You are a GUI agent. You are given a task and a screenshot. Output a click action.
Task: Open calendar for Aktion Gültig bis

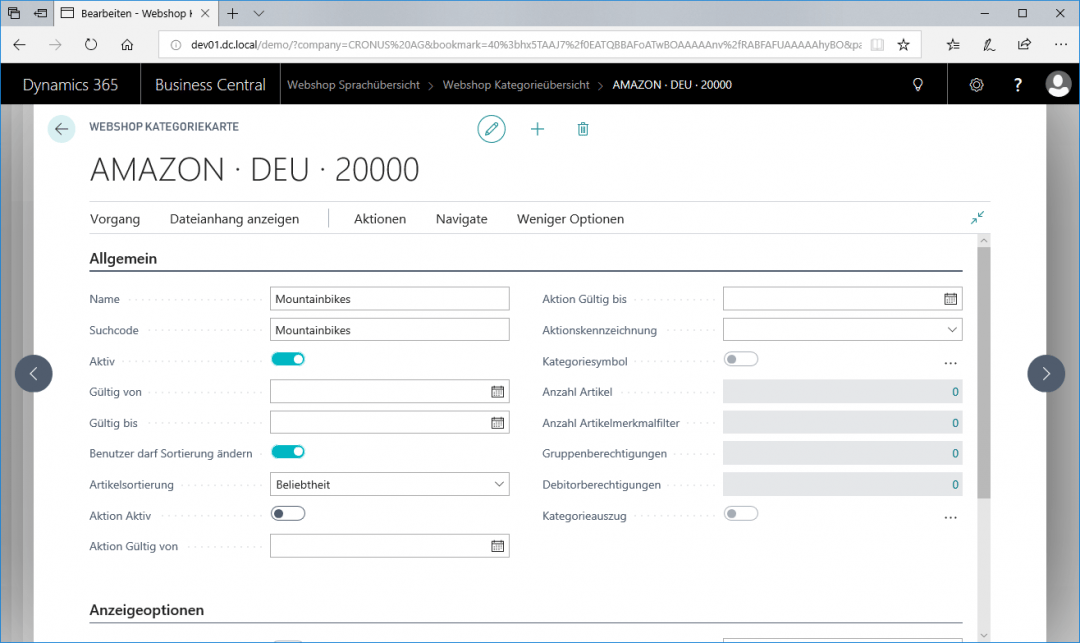pos(951,299)
